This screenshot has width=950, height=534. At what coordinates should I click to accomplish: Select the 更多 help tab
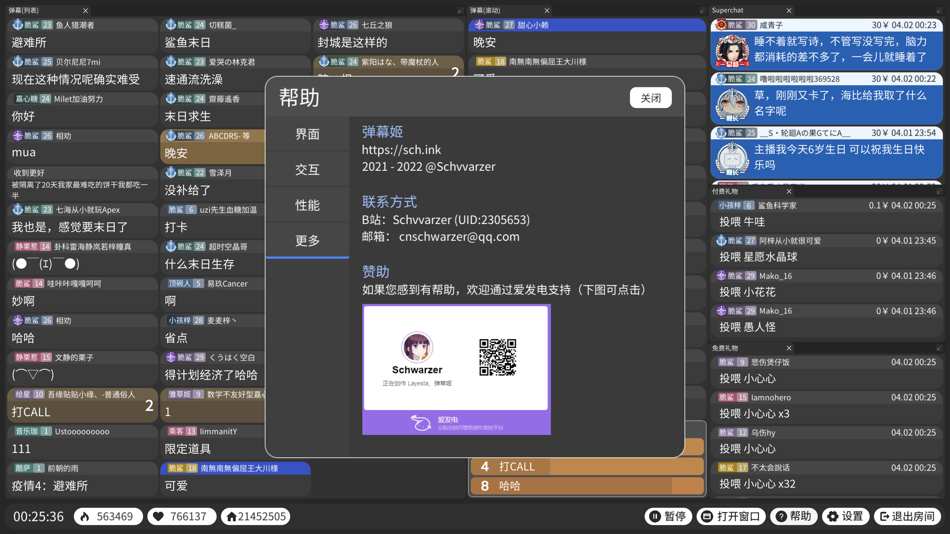307,240
